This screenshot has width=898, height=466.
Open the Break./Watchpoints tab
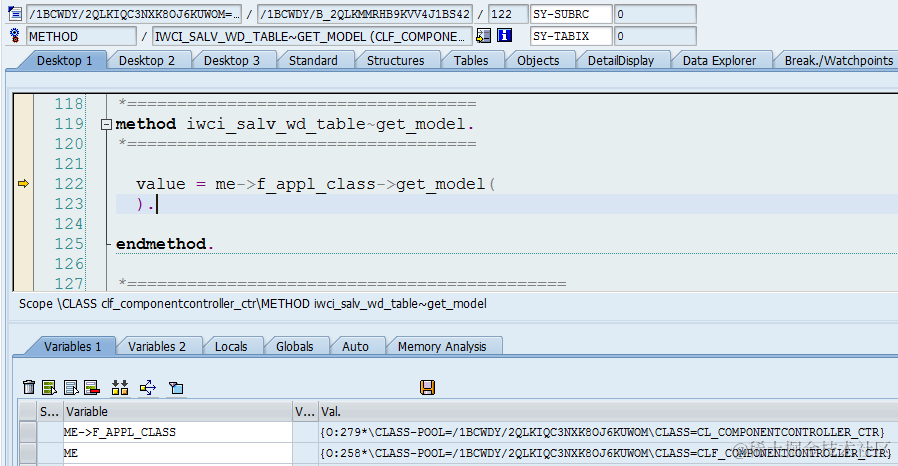[x=838, y=61]
